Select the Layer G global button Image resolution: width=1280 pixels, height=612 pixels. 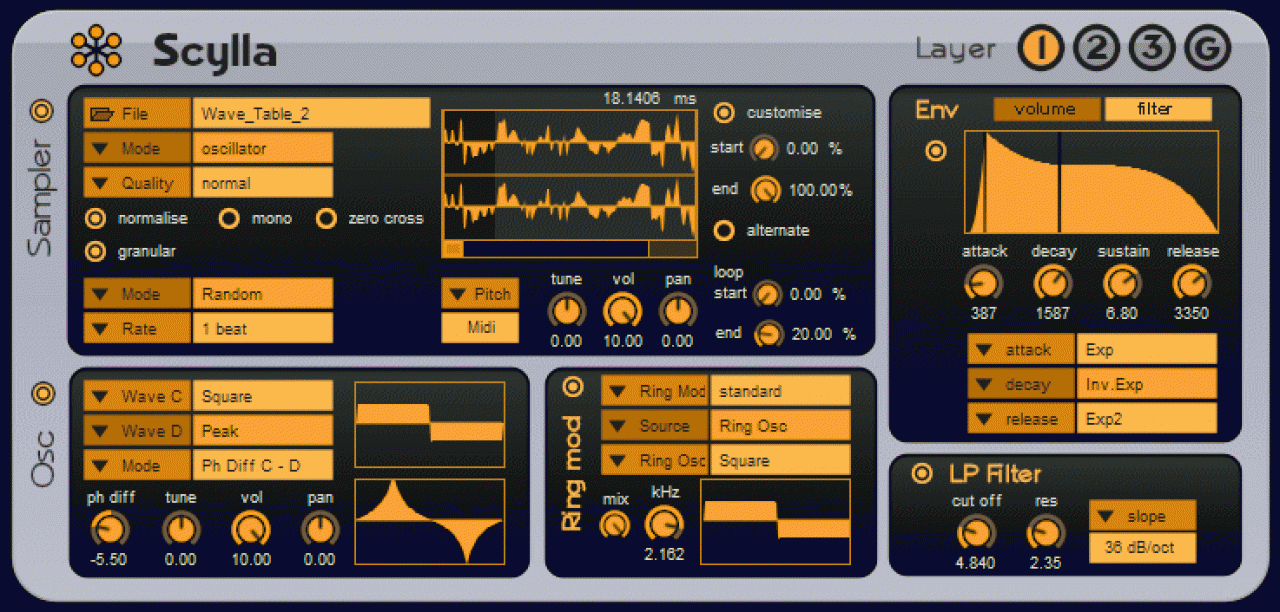[x=1208, y=49]
